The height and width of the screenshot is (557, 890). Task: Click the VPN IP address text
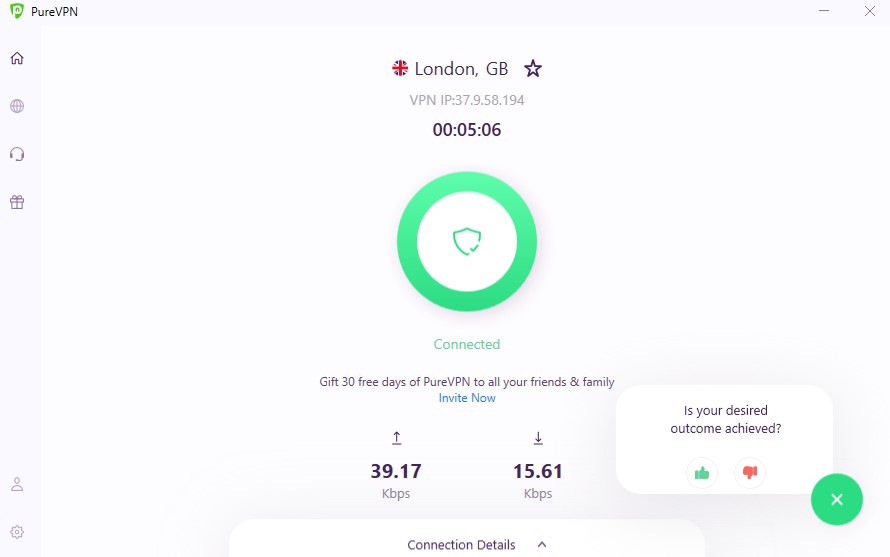coord(467,100)
